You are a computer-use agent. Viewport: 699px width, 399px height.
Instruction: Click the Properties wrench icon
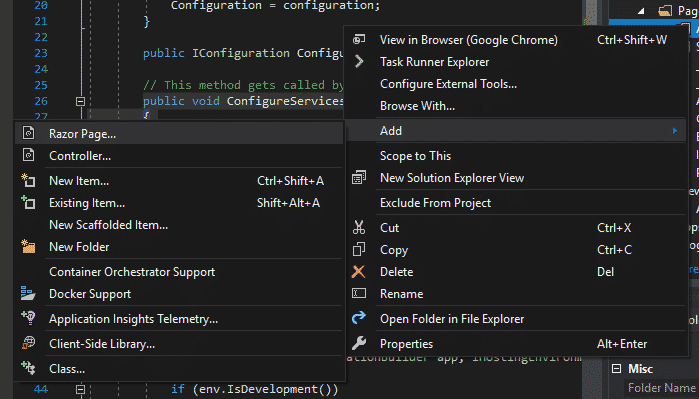tap(359, 343)
